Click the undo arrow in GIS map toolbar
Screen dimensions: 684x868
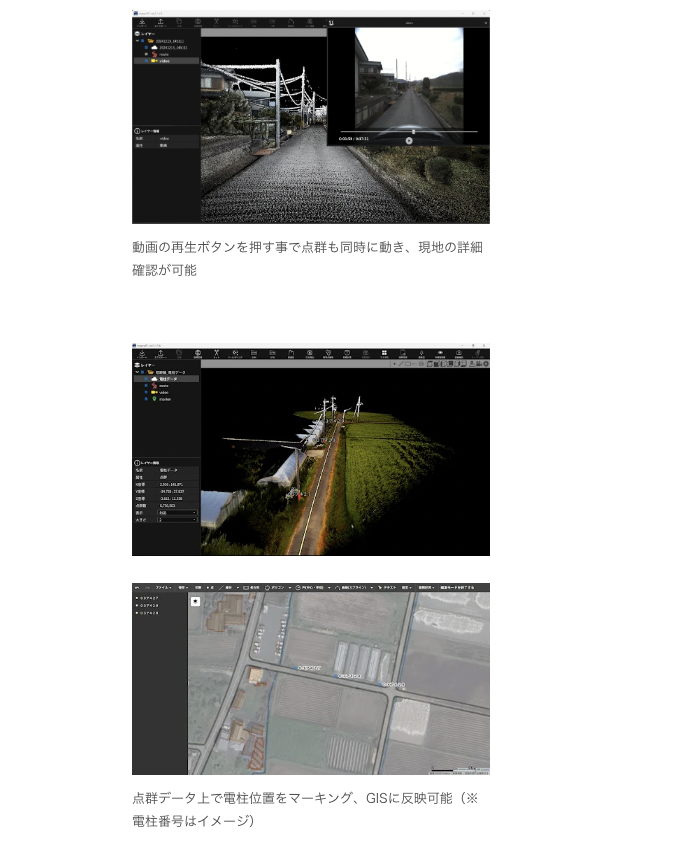point(137,587)
